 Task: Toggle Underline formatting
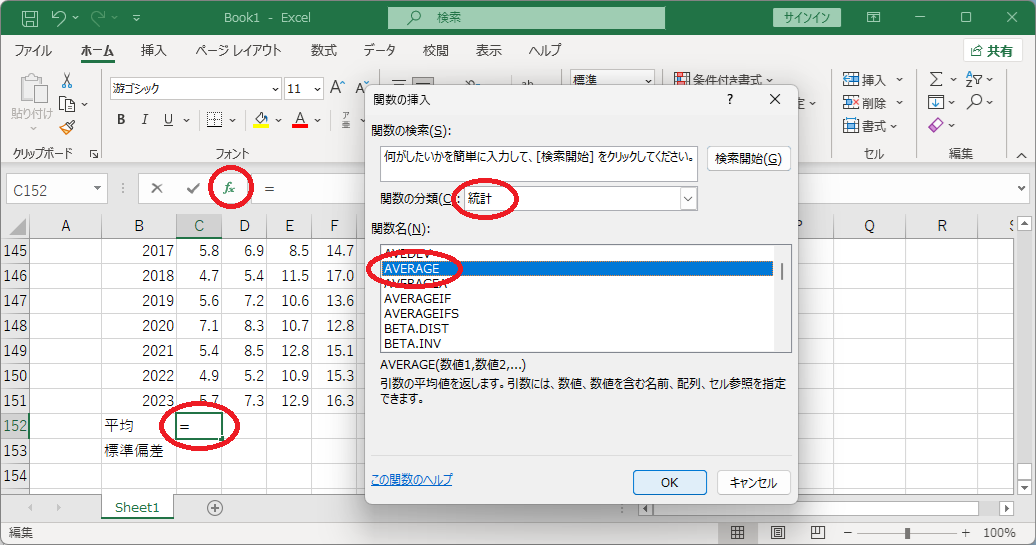coord(168,120)
